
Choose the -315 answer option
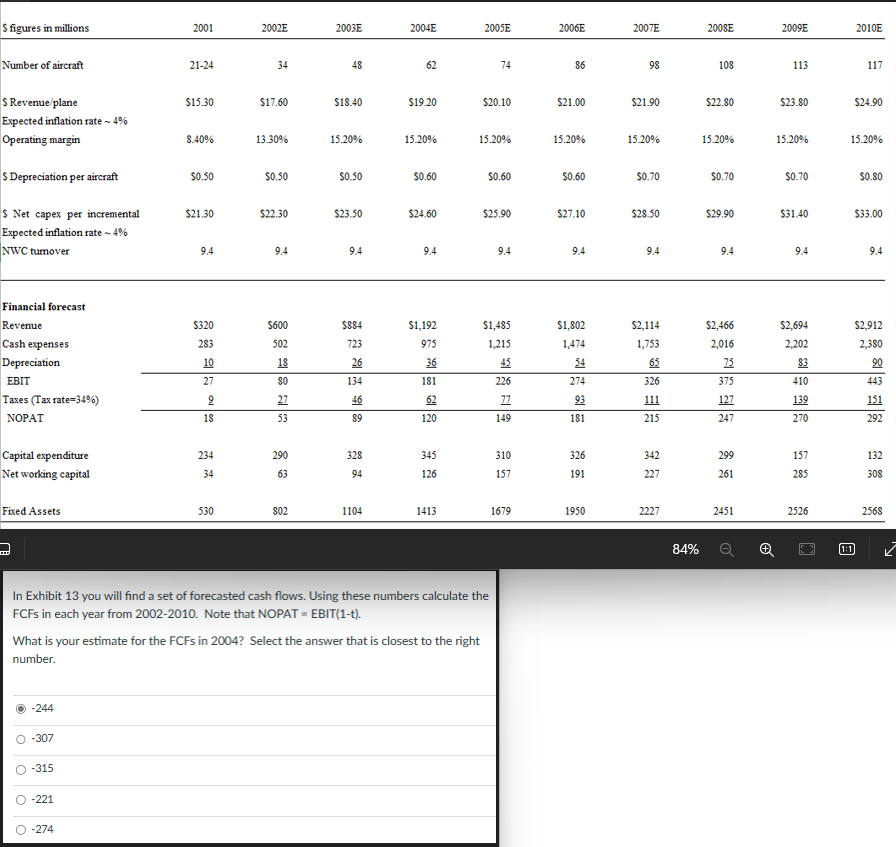[21, 769]
